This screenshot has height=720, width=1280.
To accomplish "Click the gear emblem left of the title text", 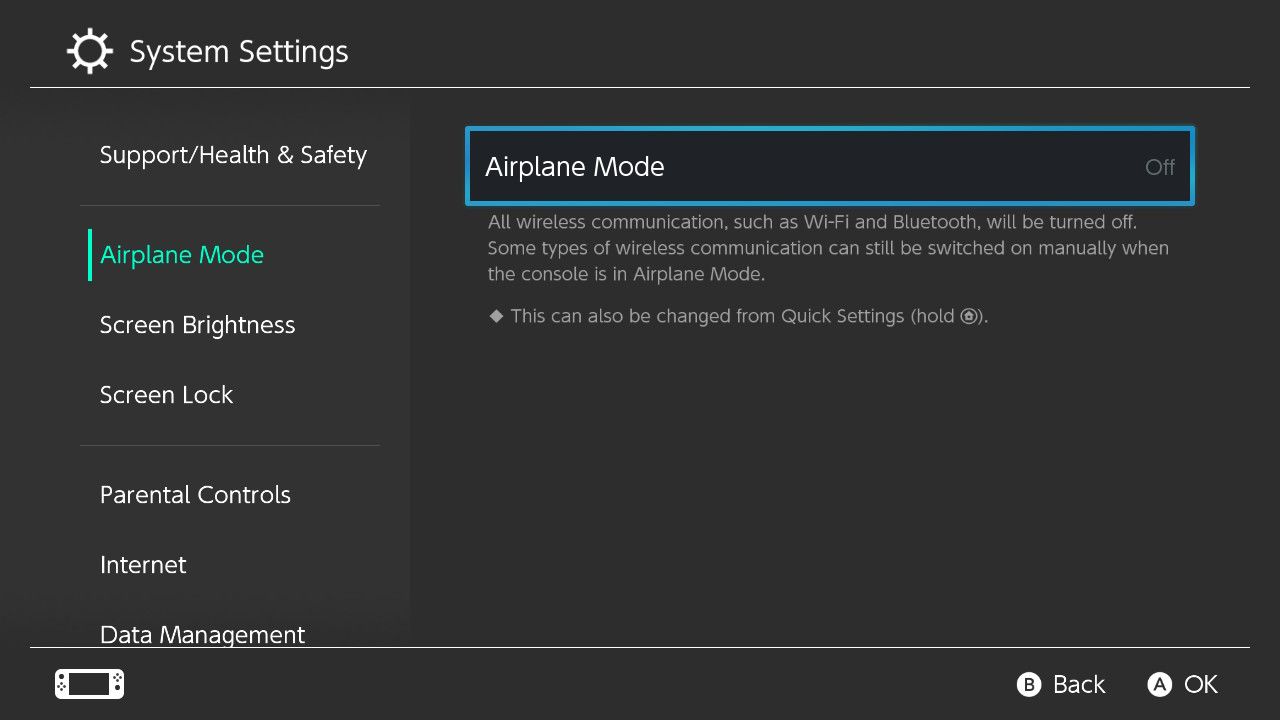I will click(89, 50).
